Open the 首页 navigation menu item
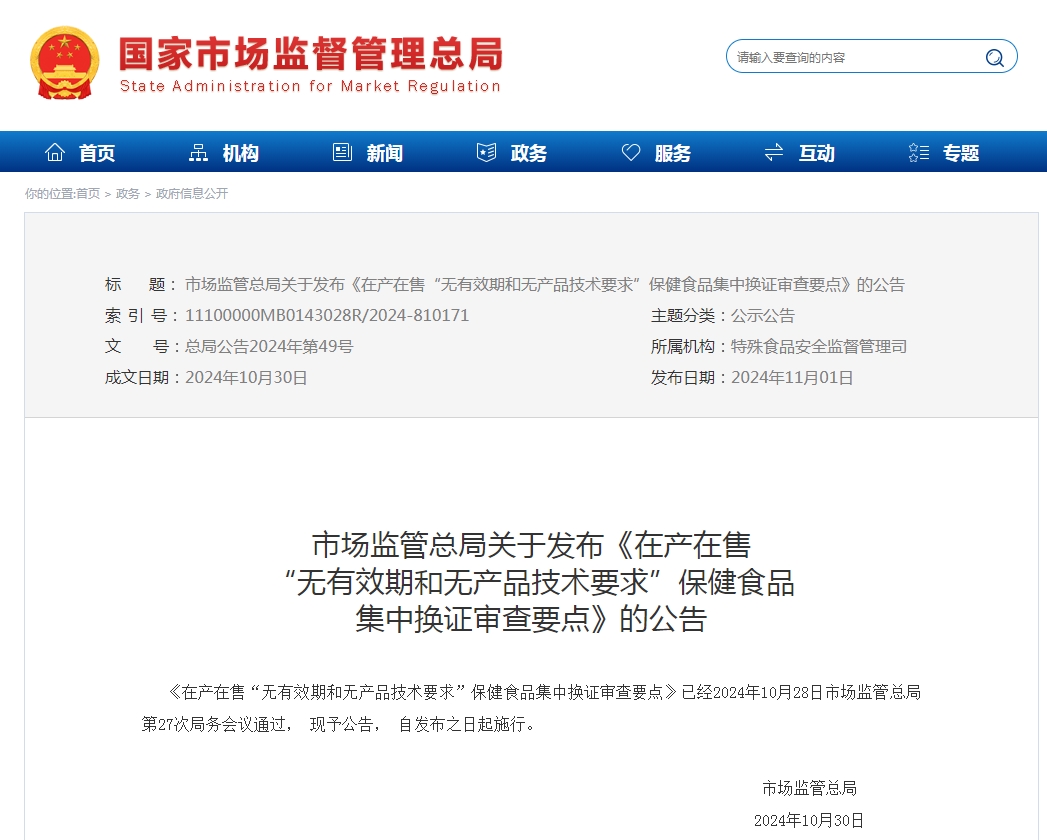Screen dimensions: 1047x840 (x=97, y=152)
